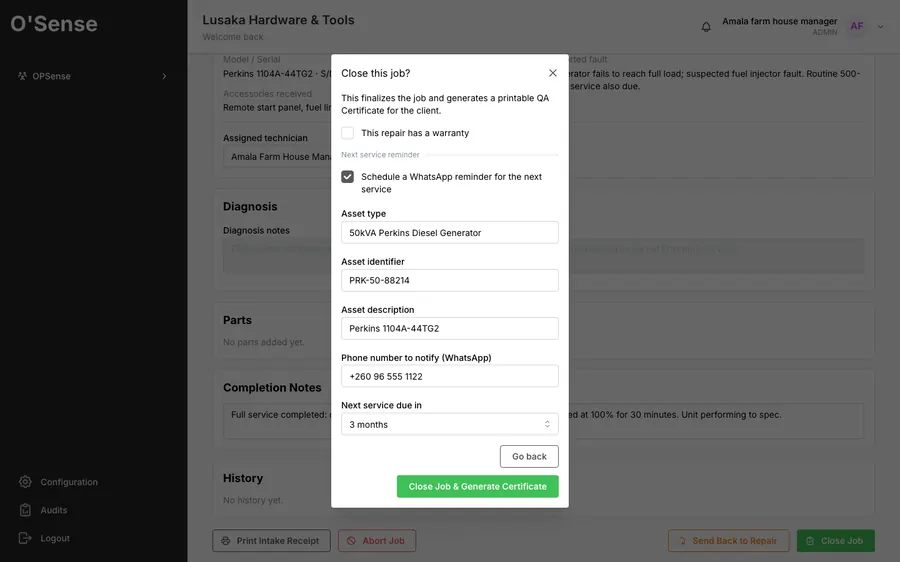Click the prohibit icon on Abort Job
900x562 pixels.
tap(351, 541)
